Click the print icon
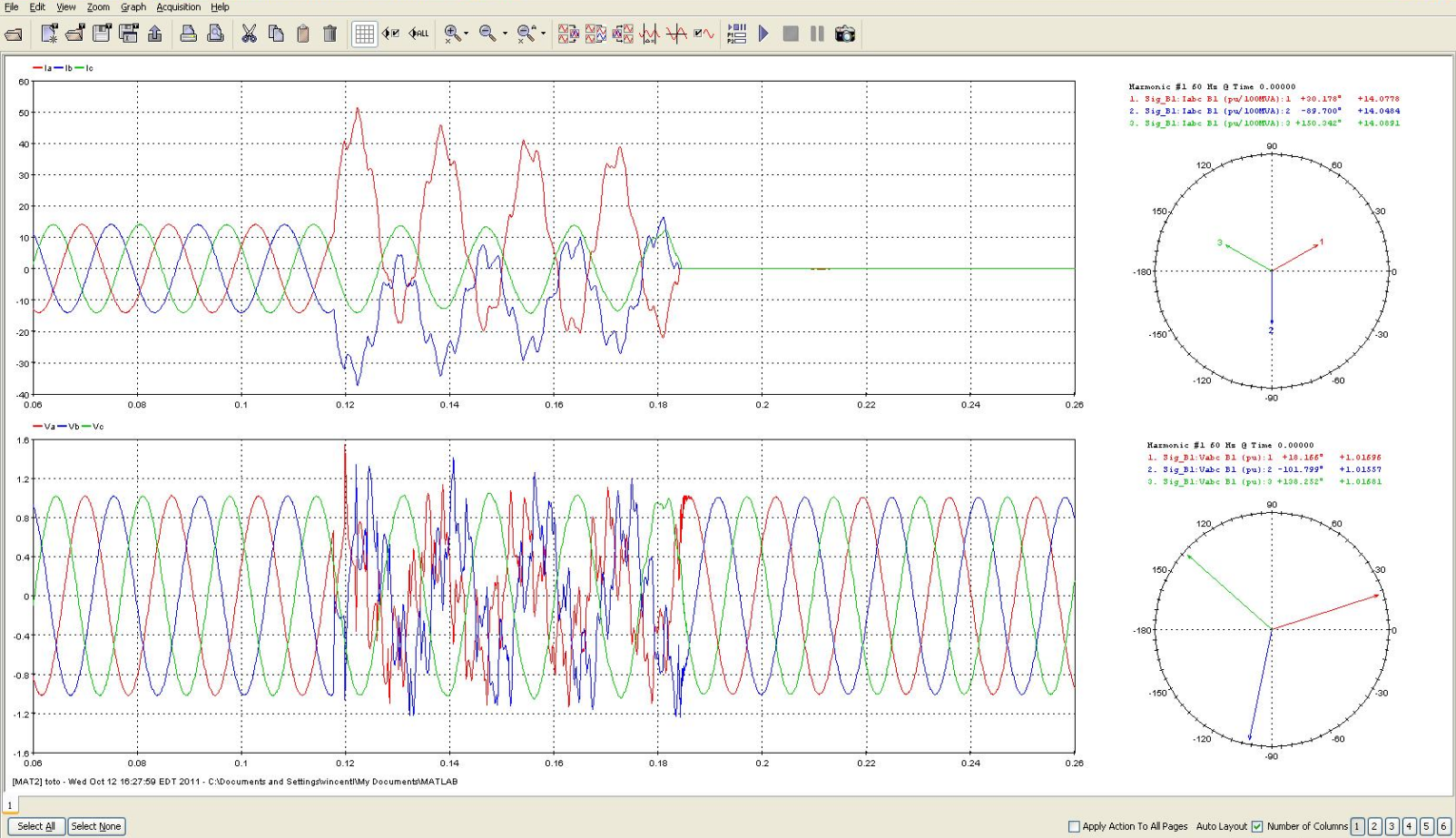 pos(188,34)
